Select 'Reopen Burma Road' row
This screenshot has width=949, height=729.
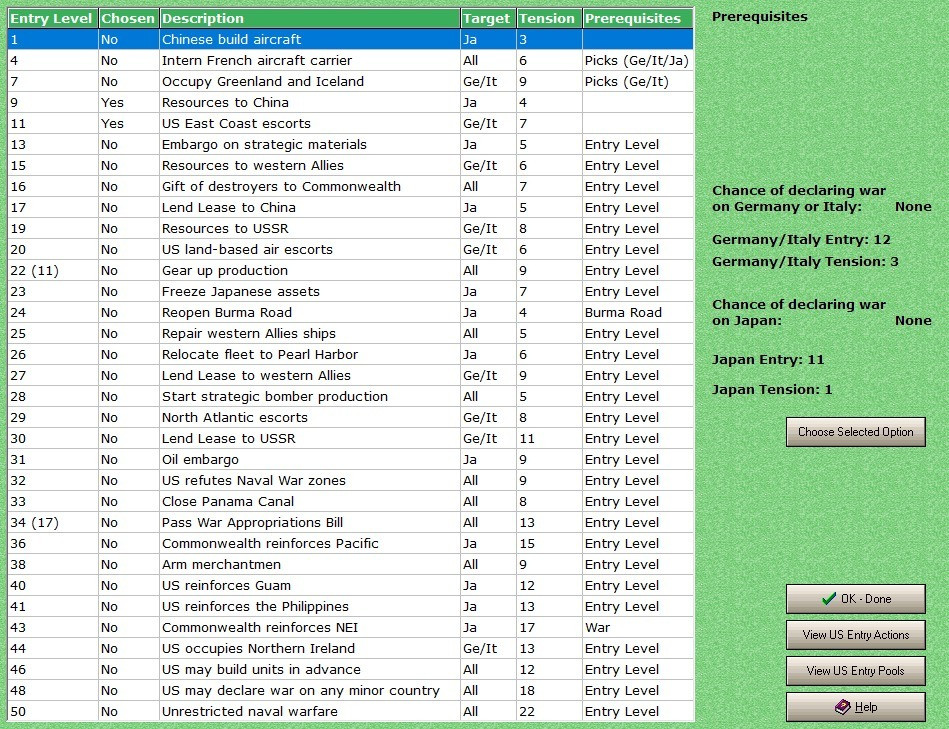[x=350, y=312]
